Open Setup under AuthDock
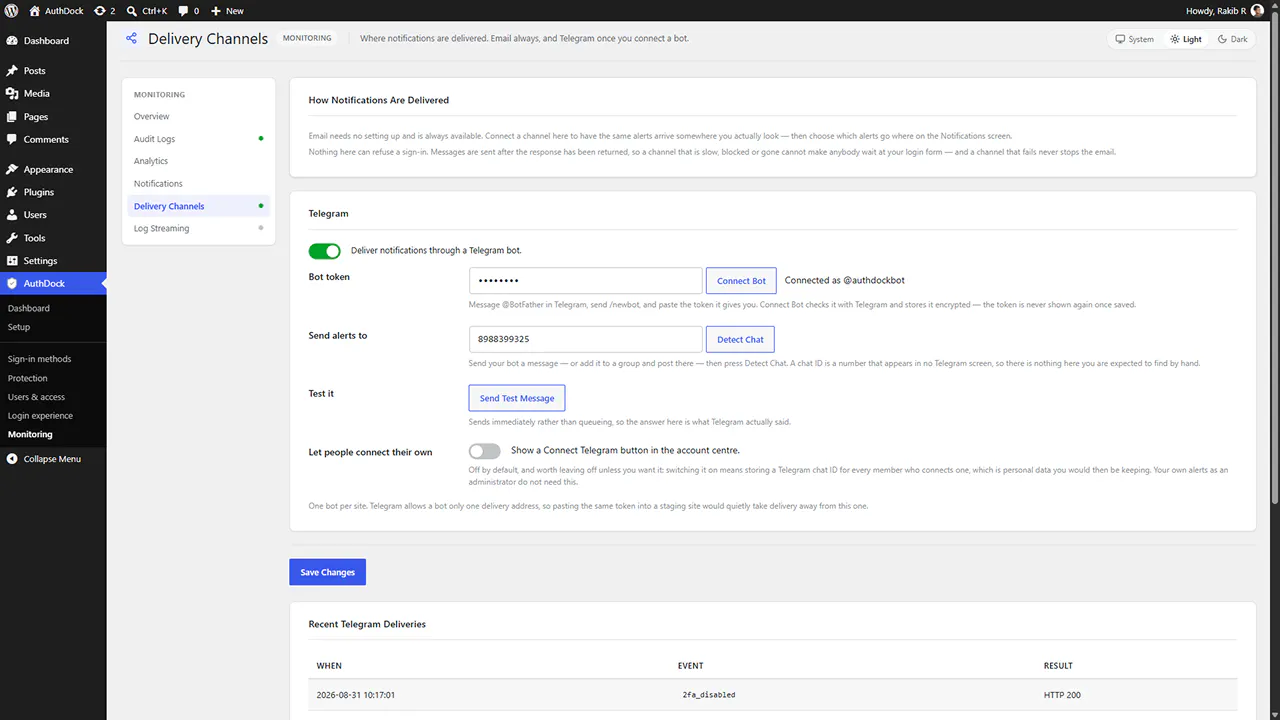 tap(19, 327)
